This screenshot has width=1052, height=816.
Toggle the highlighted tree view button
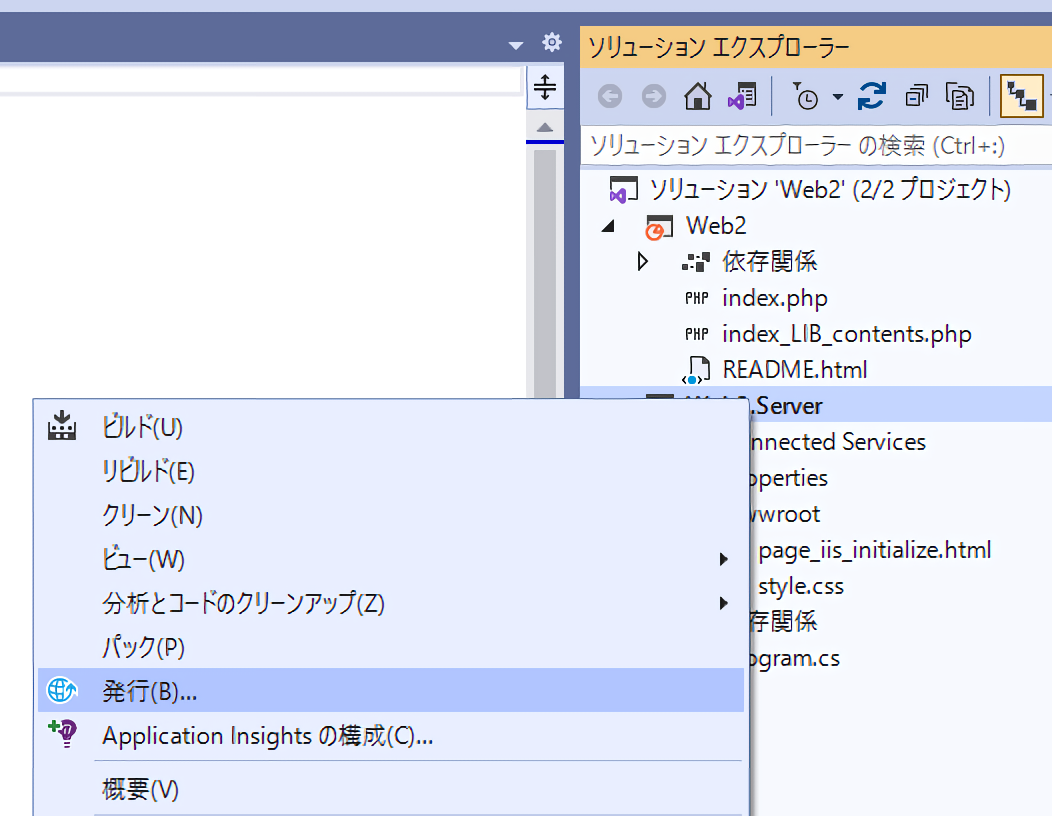point(1021,96)
